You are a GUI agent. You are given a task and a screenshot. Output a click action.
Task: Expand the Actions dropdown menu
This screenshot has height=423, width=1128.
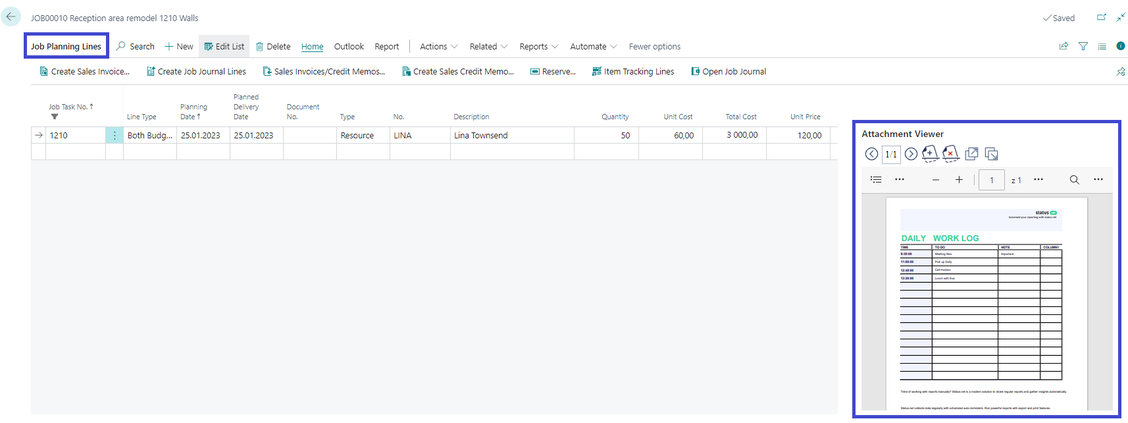click(438, 46)
